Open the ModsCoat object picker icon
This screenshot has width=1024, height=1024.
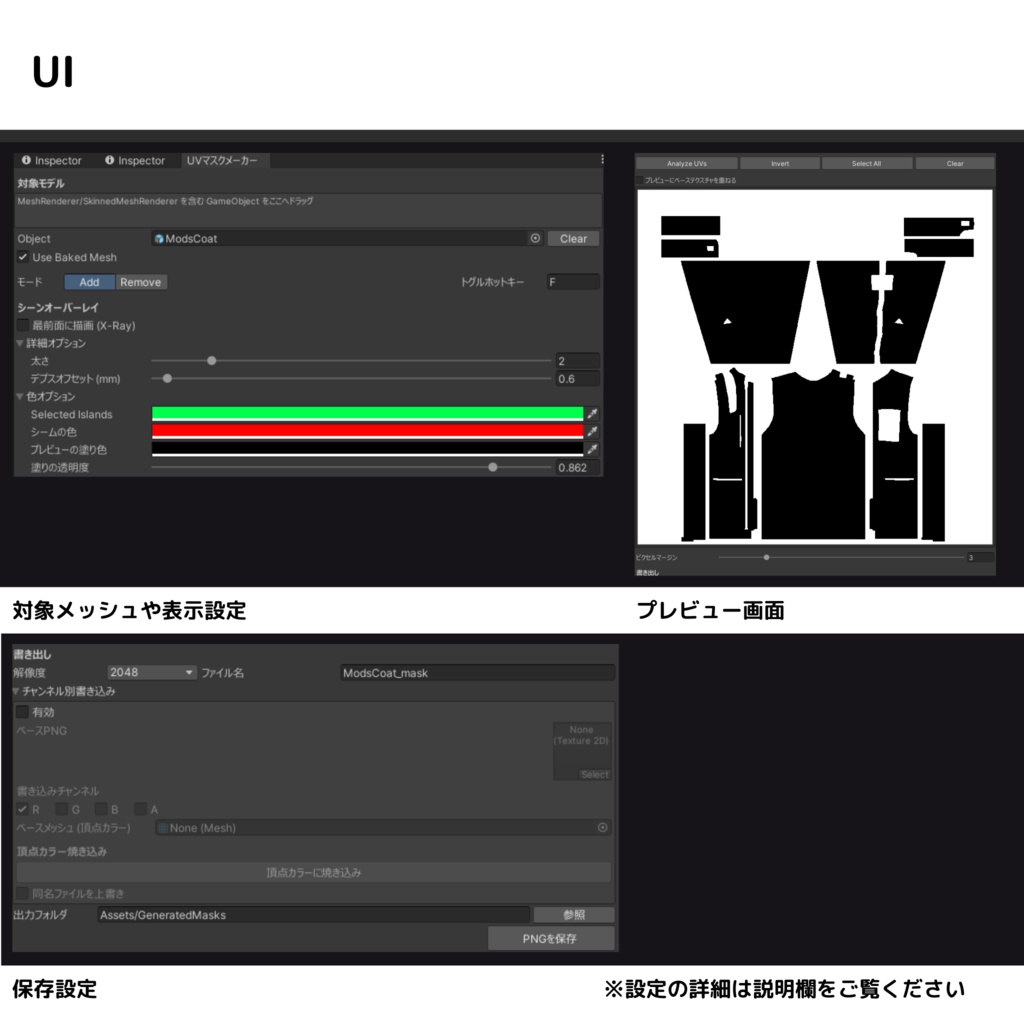click(x=535, y=238)
